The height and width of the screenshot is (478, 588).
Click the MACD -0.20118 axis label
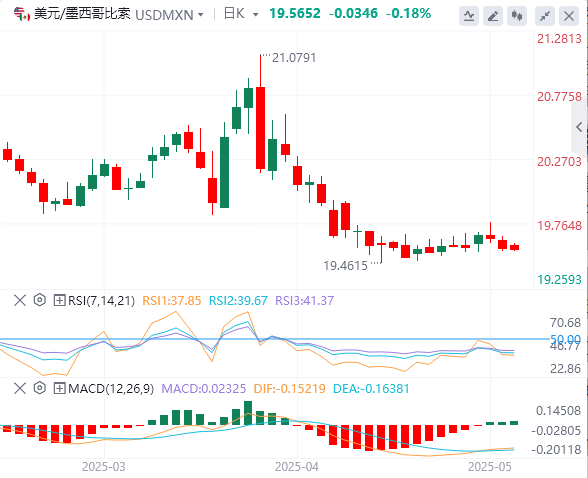[x=556, y=450]
